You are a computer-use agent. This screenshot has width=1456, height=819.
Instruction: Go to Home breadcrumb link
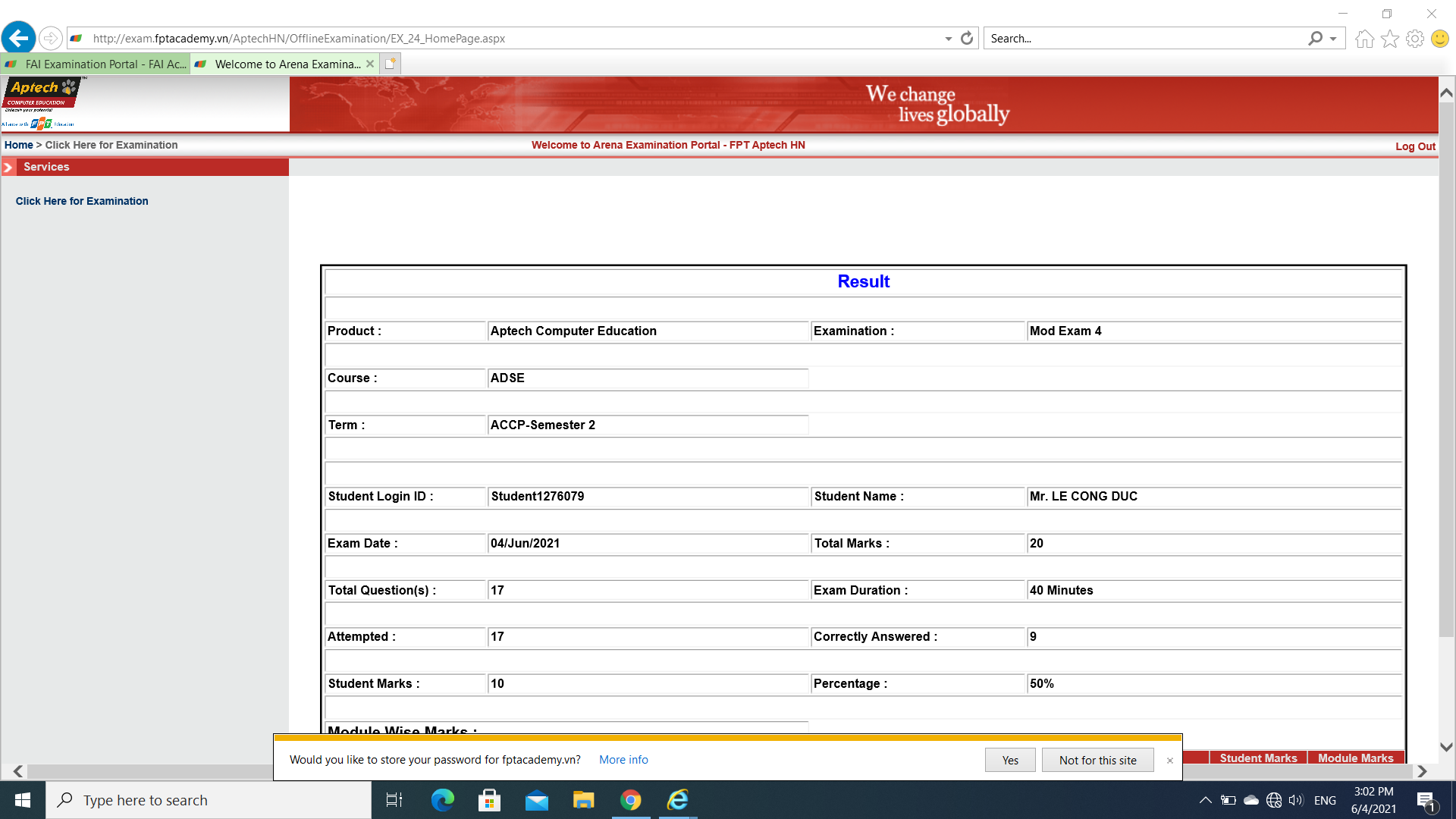click(x=19, y=145)
